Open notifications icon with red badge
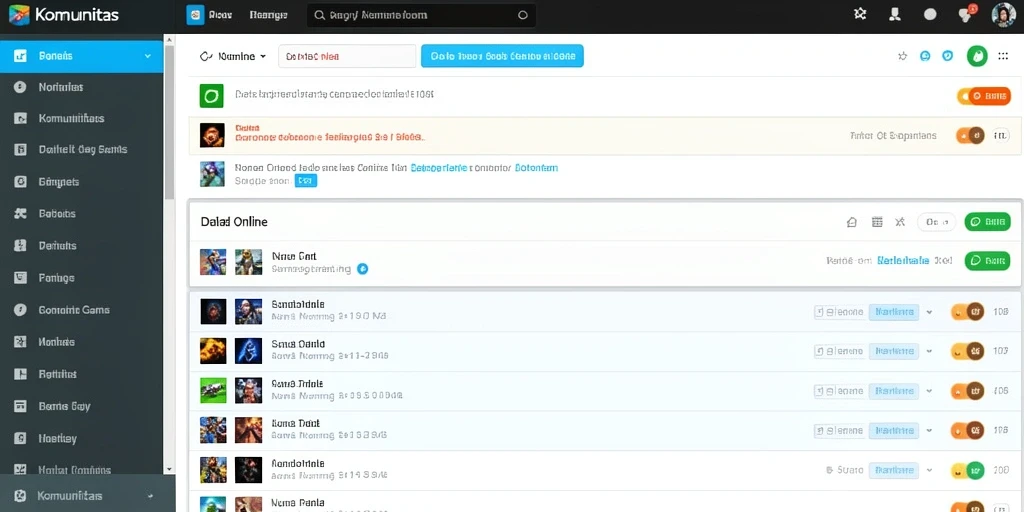 (x=966, y=14)
